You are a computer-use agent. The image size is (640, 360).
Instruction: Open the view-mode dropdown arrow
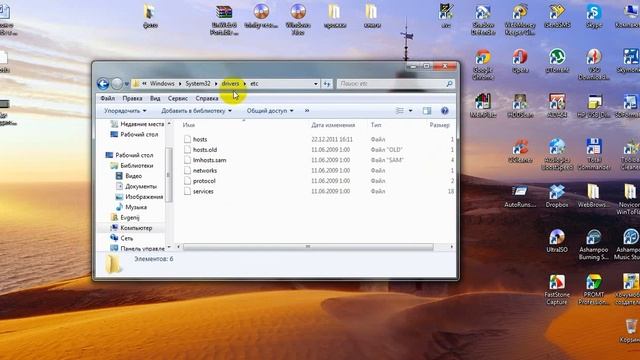click(410, 111)
